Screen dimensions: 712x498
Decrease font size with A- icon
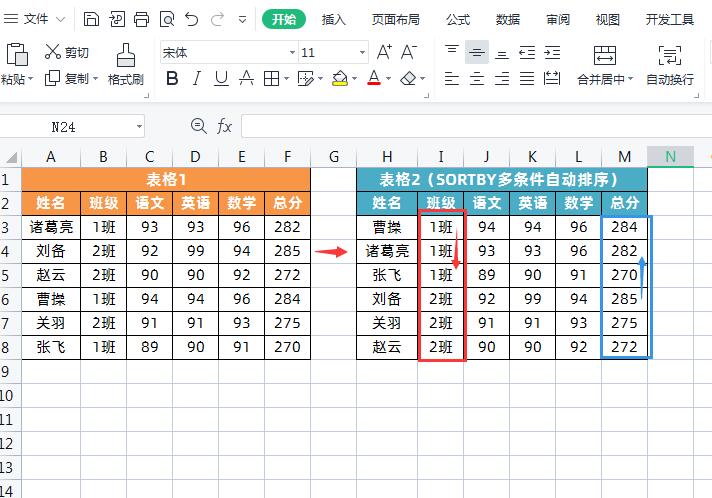point(408,52)
